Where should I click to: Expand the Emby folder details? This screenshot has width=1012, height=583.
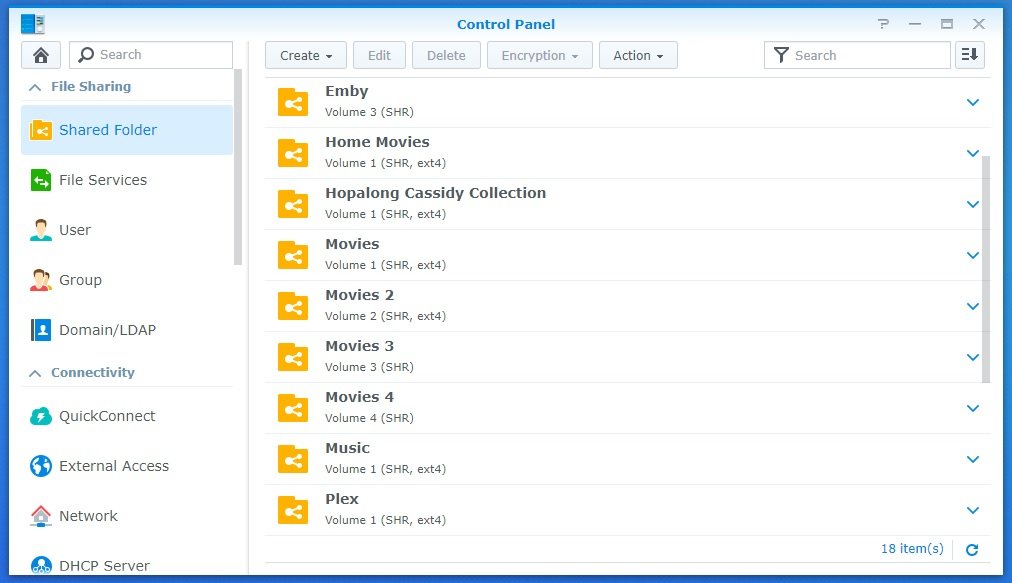pyautogui.click(x=972, y=102)
